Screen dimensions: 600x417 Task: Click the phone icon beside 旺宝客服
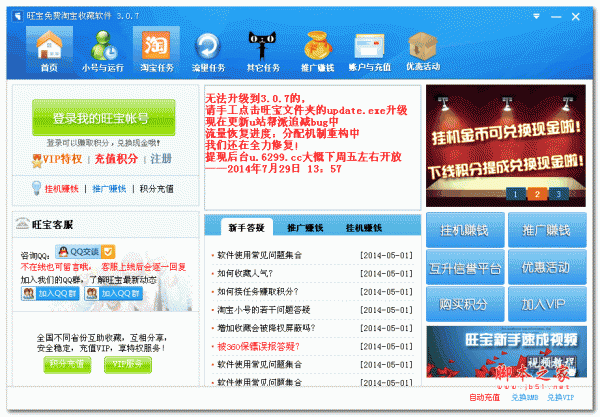[x=23, y=223]
